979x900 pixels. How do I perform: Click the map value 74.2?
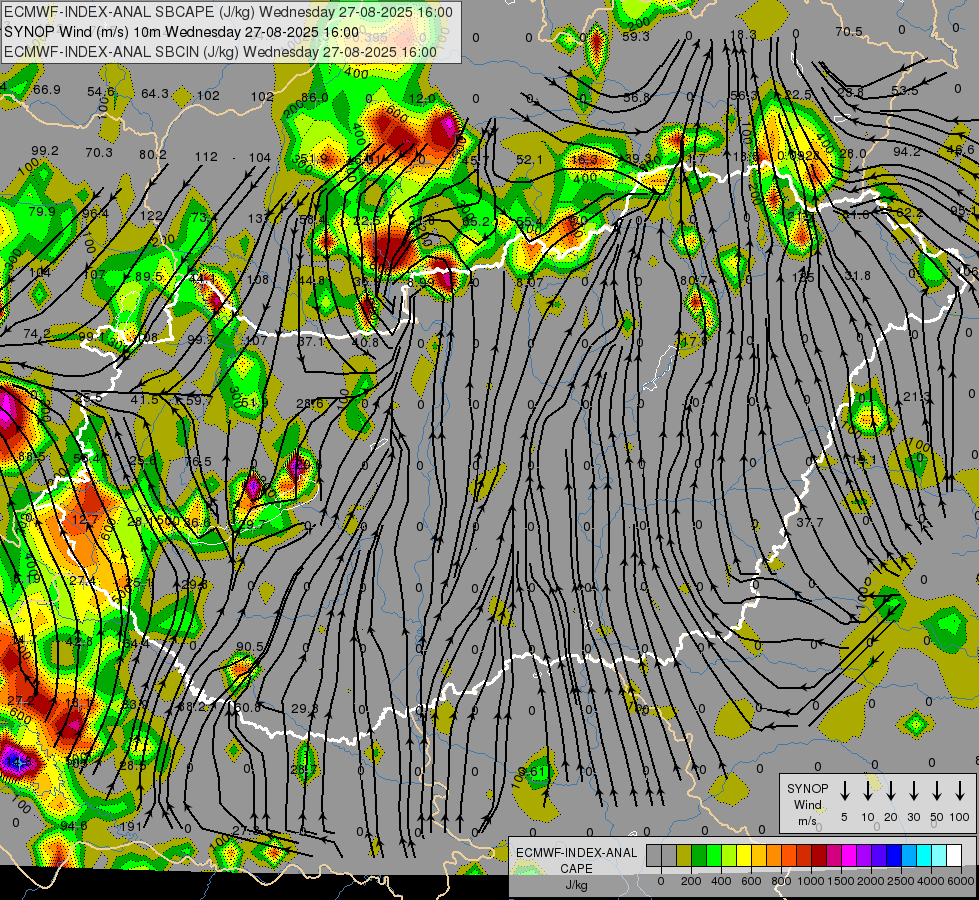tap(37, 334)
